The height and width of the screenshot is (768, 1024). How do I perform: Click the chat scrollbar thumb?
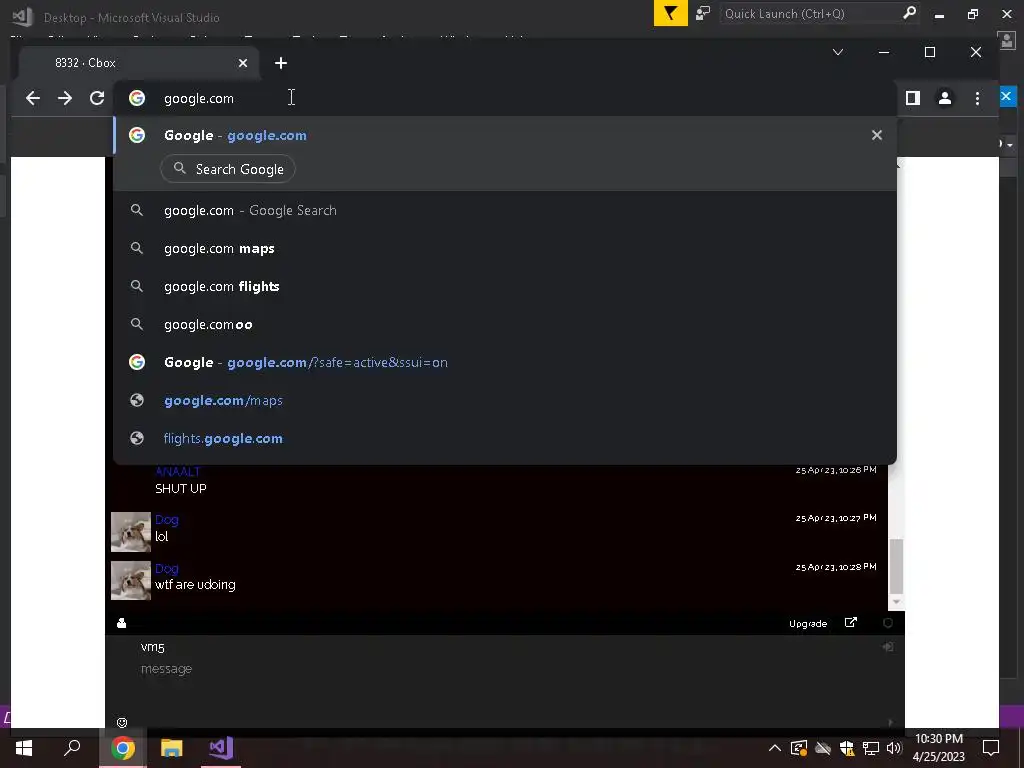[x=896, y=566]
